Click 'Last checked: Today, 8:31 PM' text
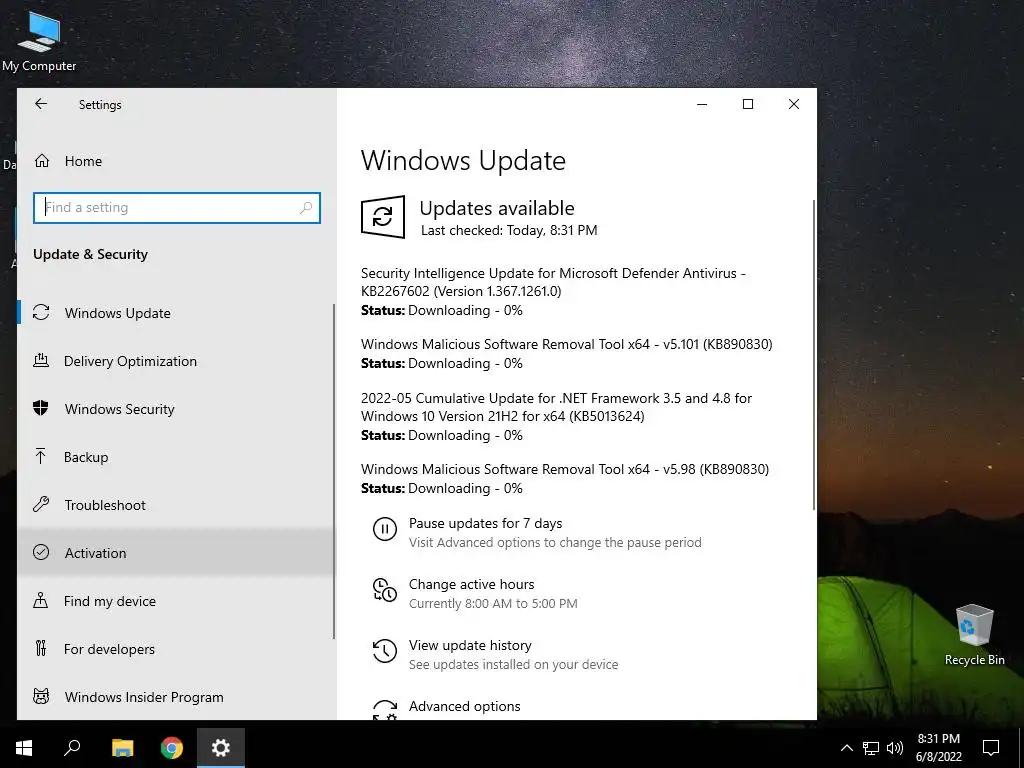The image size is (1024, 768). click(509, 230)
